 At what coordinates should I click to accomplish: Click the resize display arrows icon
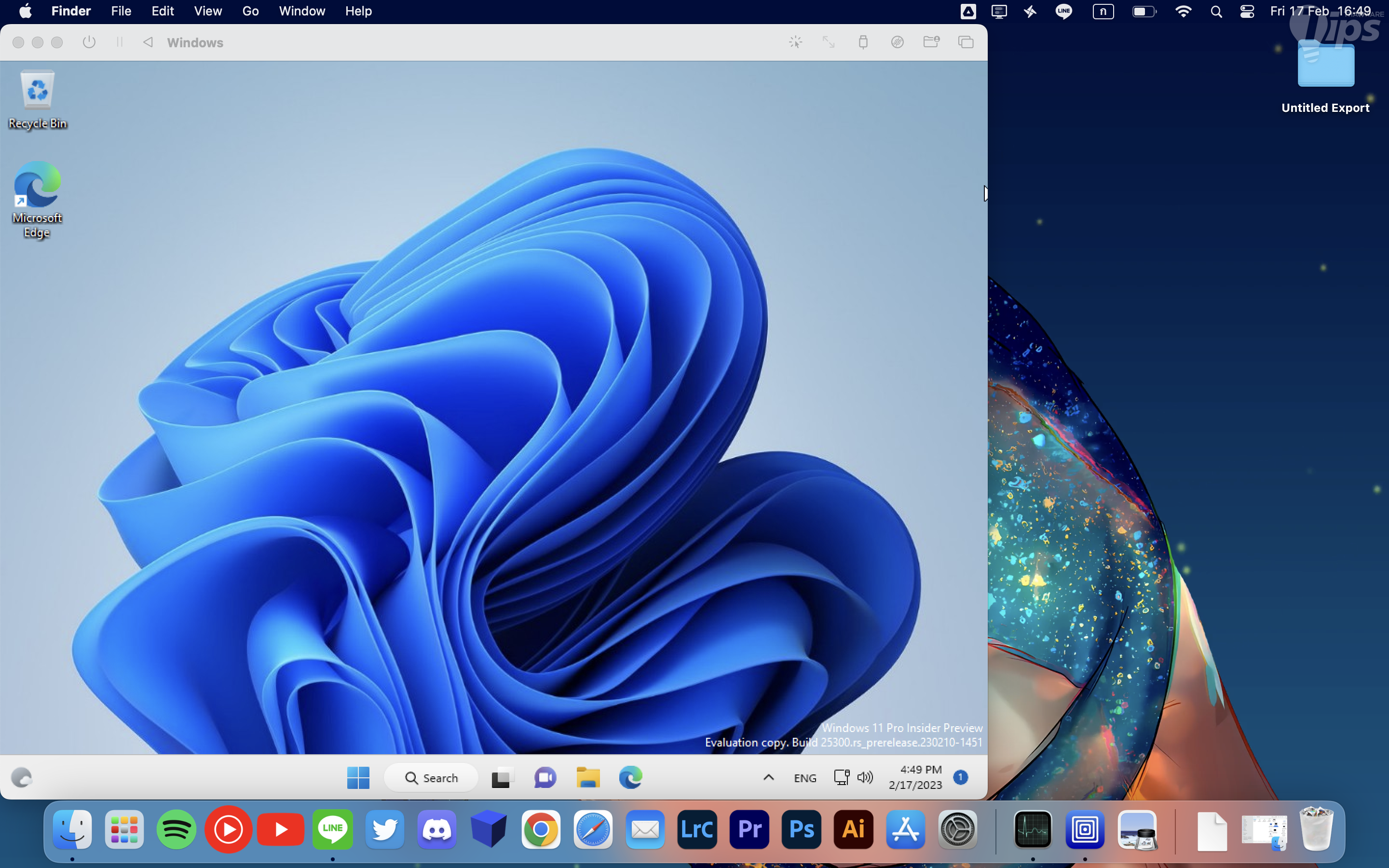(x=828, y=42)
